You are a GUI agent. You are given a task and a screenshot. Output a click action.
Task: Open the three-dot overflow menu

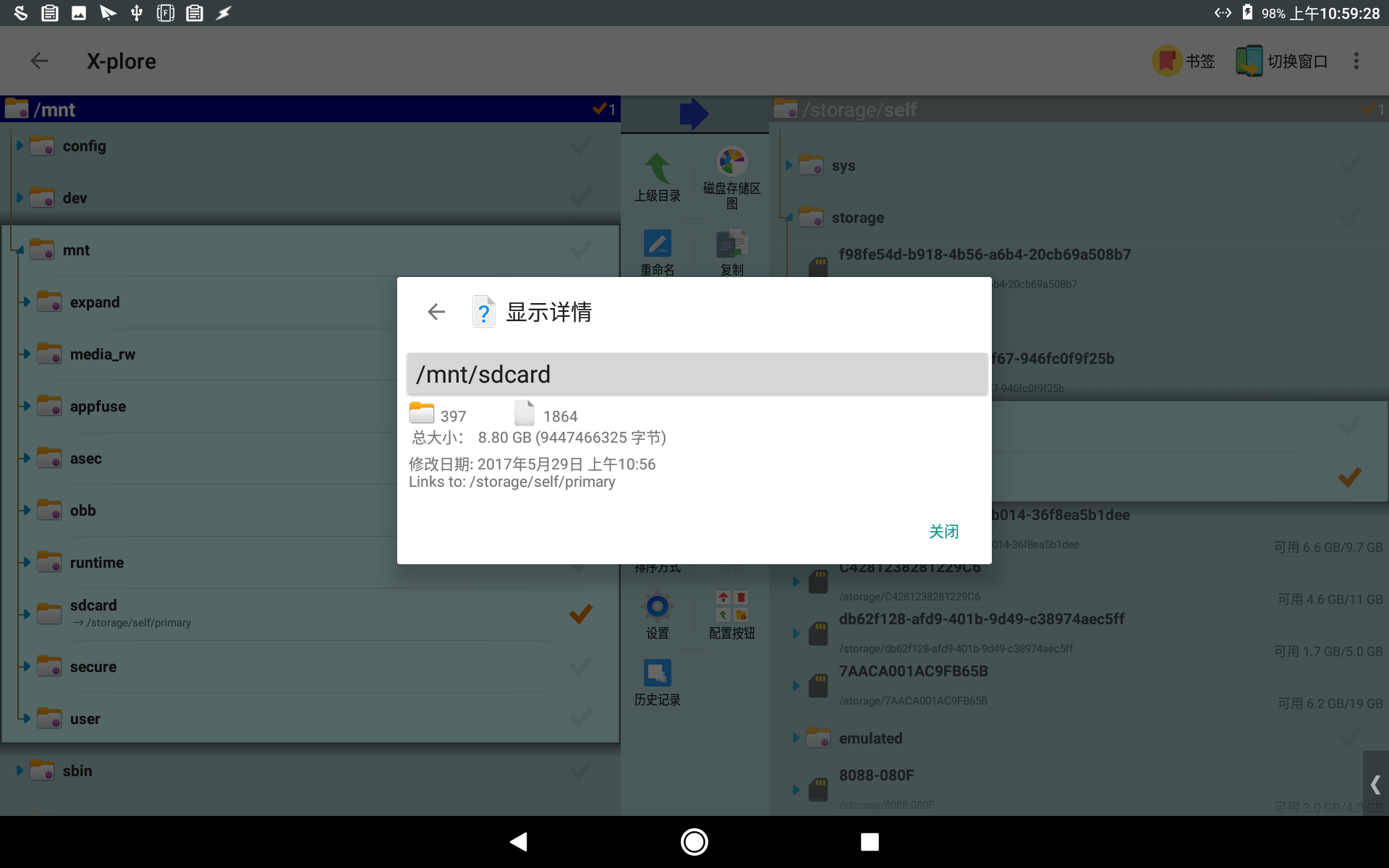point(1356,61)
